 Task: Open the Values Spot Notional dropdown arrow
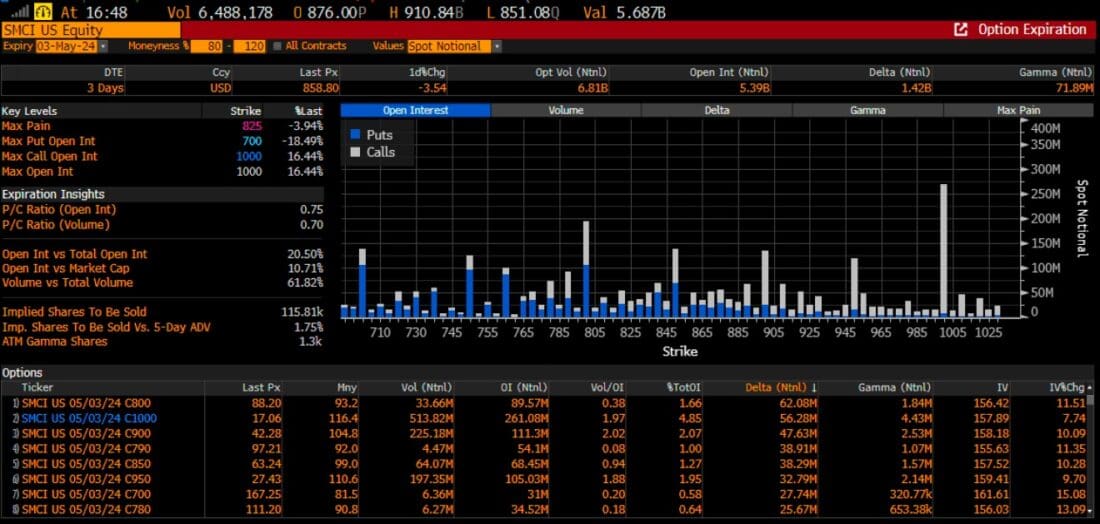point(497,46)
